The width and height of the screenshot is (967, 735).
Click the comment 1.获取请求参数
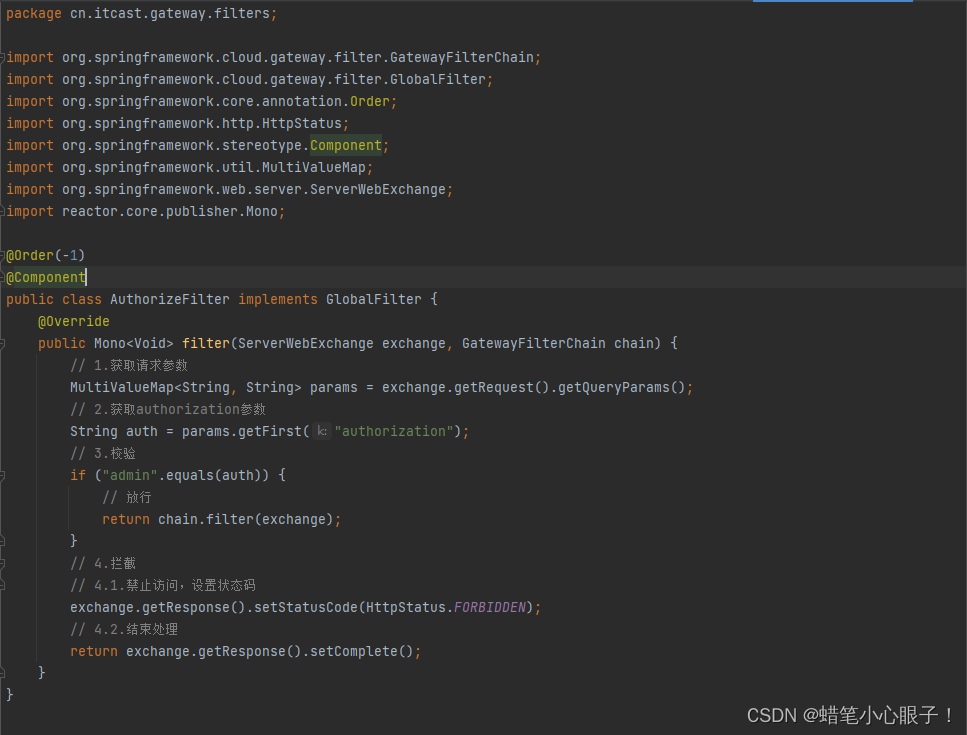[129, 366]
